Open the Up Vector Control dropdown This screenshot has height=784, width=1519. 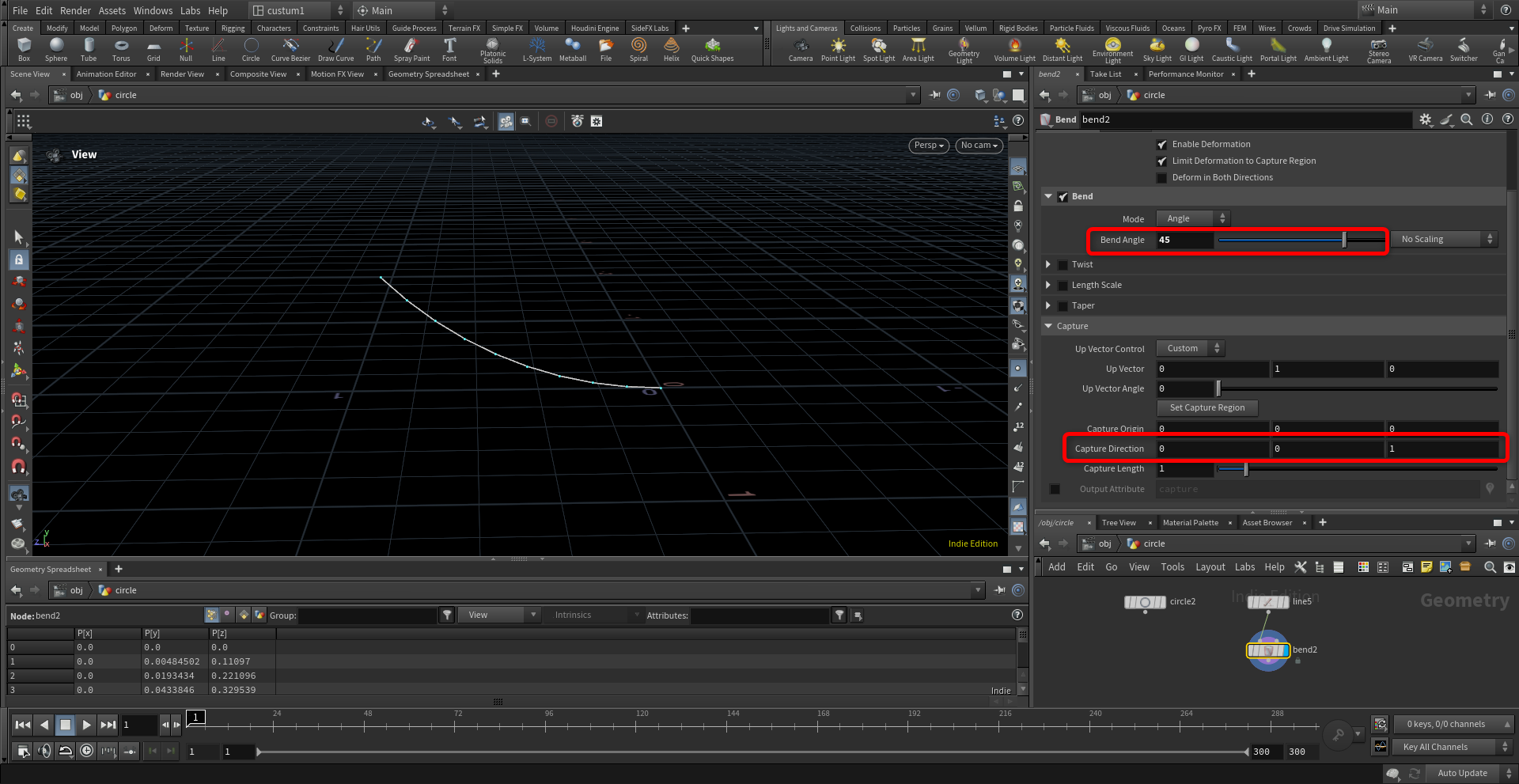pos(1190,349)
